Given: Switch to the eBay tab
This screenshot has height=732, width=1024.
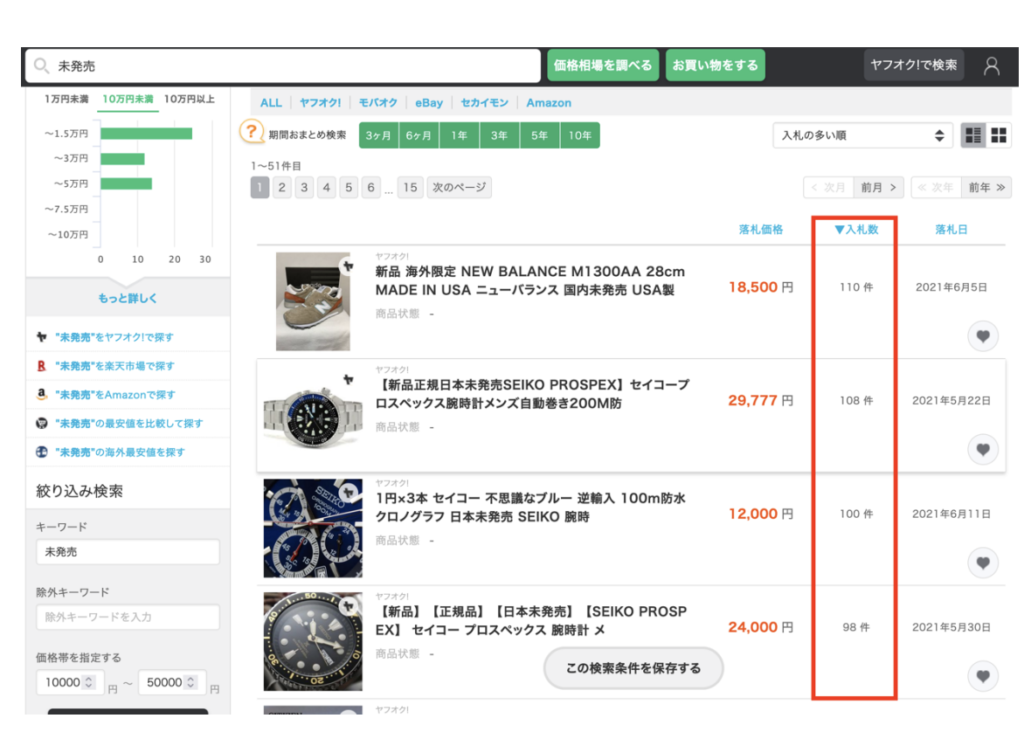Looking at the screenshot, I should pyautogui.click(x=429, y=103).
